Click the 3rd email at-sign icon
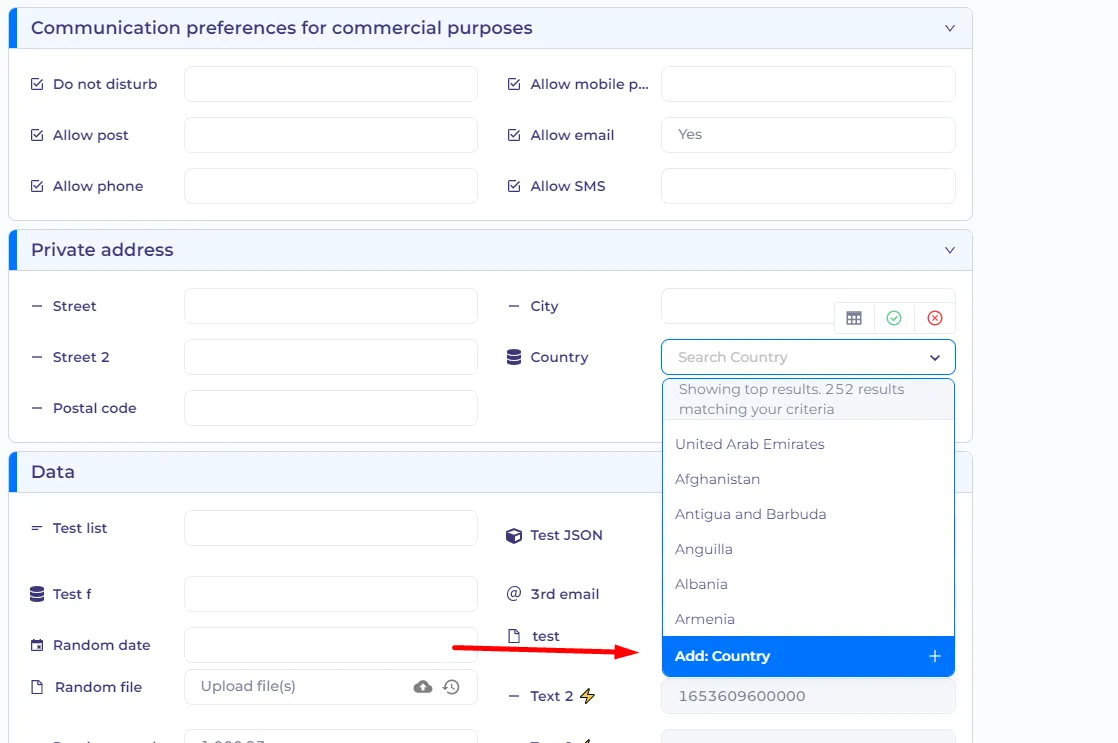The height and width of the screenshot is (743, 1118). tap(513, 594)
